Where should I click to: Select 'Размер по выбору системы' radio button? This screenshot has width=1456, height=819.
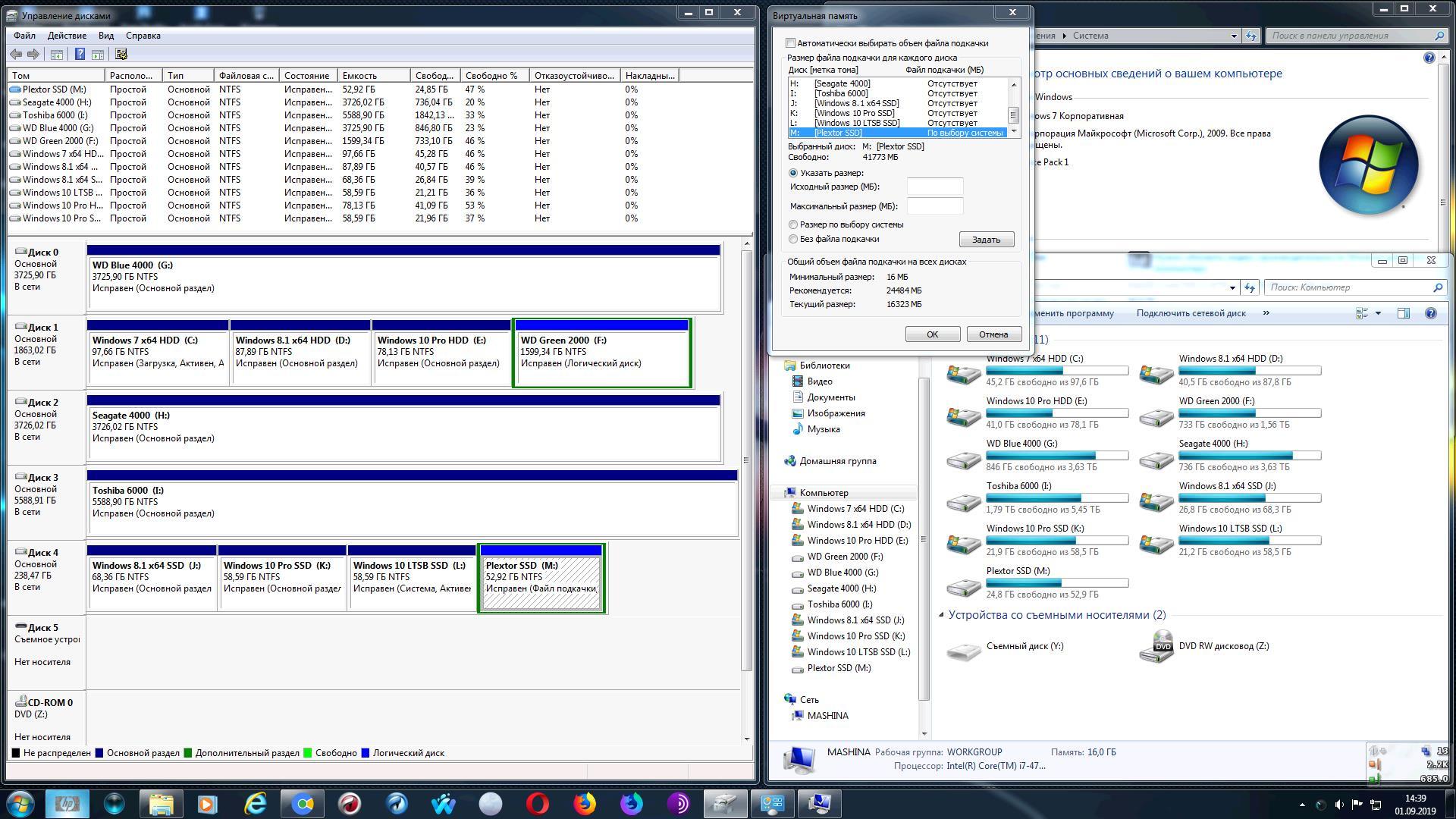[x=793, y=224]
